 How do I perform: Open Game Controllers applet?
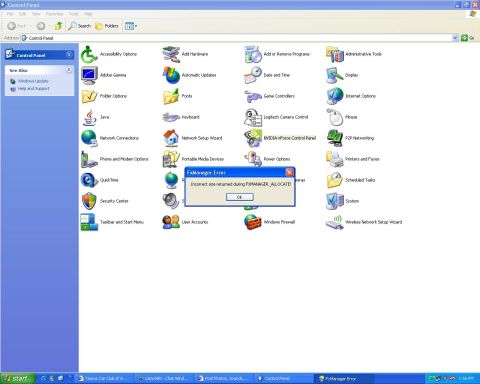pos(270,96)
